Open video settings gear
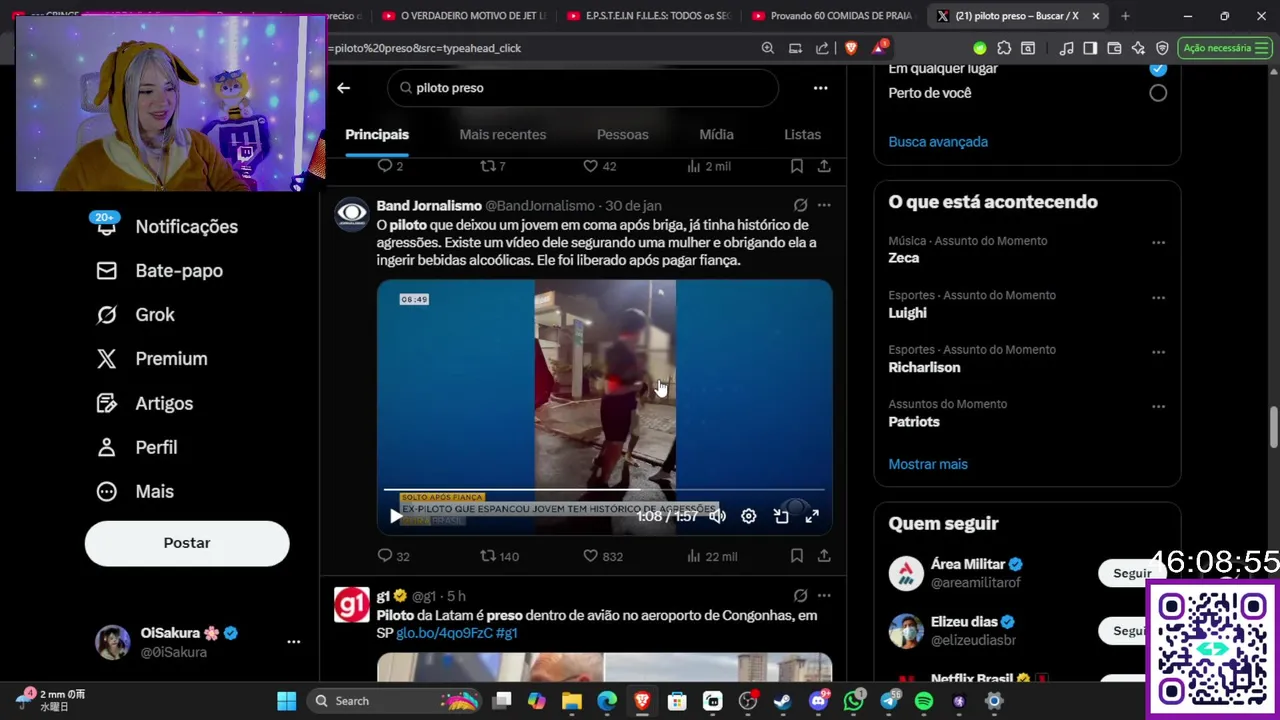Screen dimensions: 1280x720 click(x=748, y=516)
